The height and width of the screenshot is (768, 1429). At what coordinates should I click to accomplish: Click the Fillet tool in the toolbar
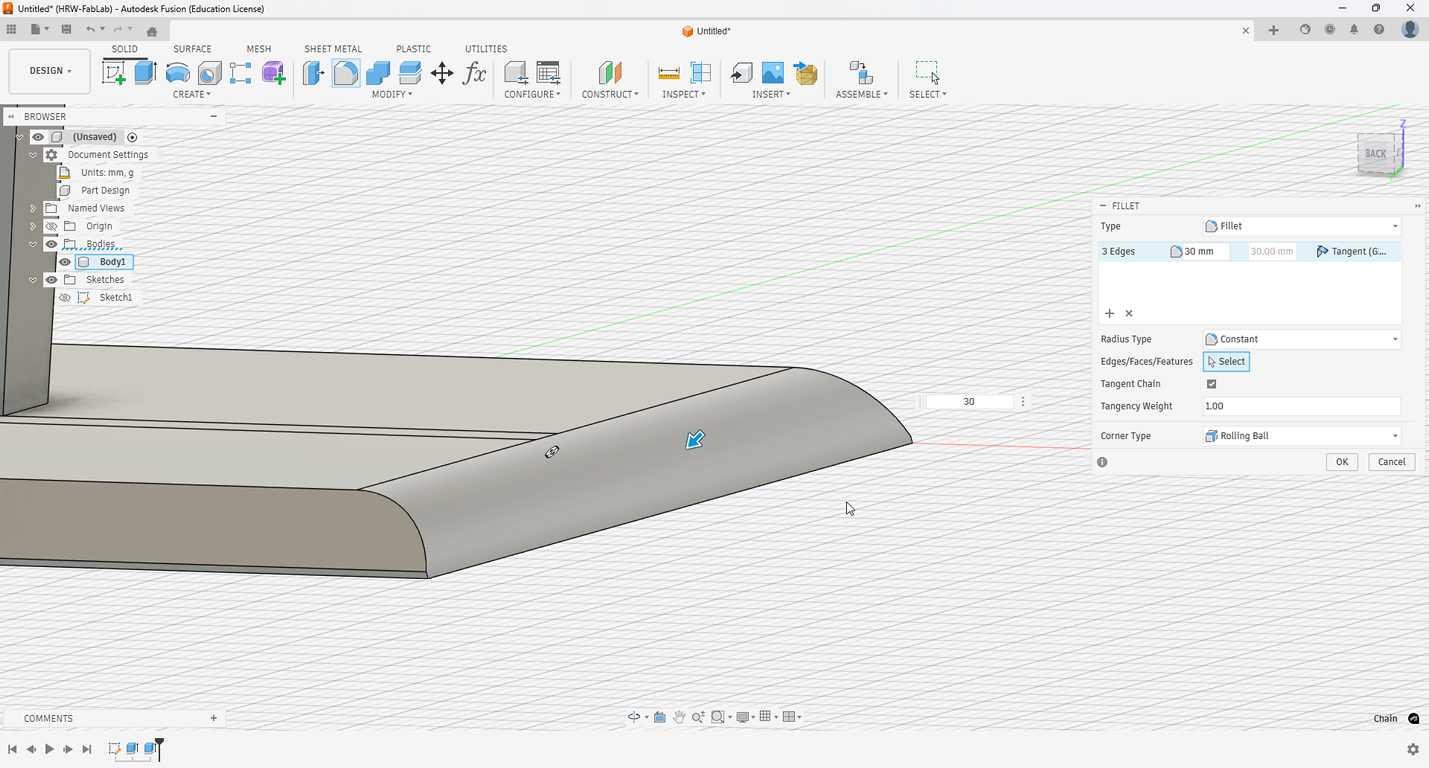(x=346, y=72)
